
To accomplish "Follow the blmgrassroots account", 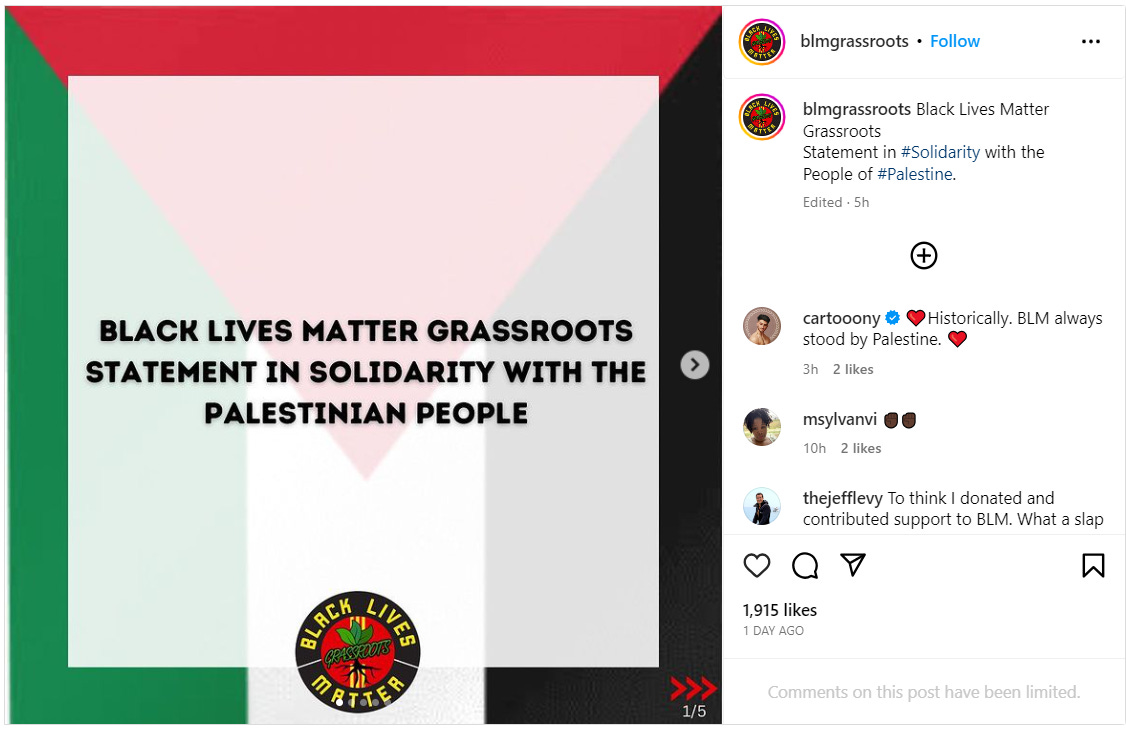I will pos(954,42).
